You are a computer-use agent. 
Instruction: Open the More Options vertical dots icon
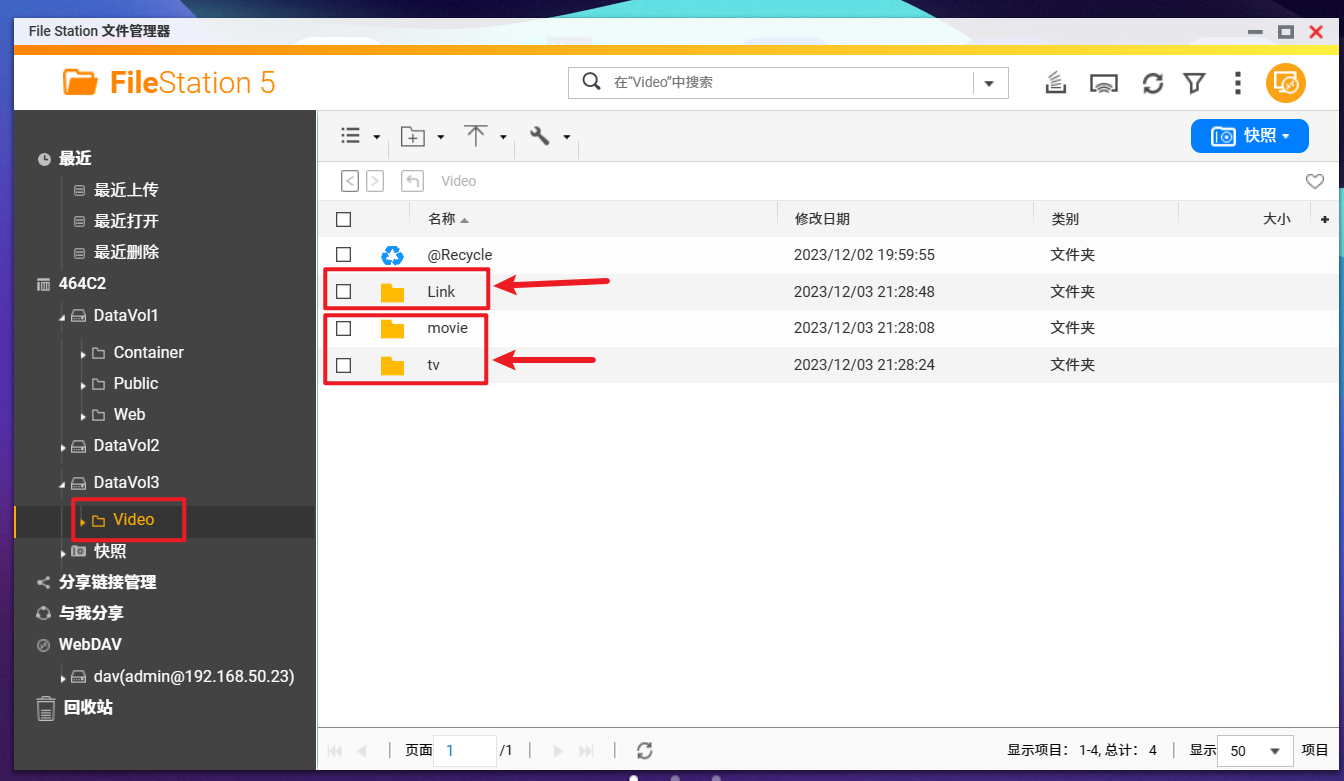(x=1238, y=83)
